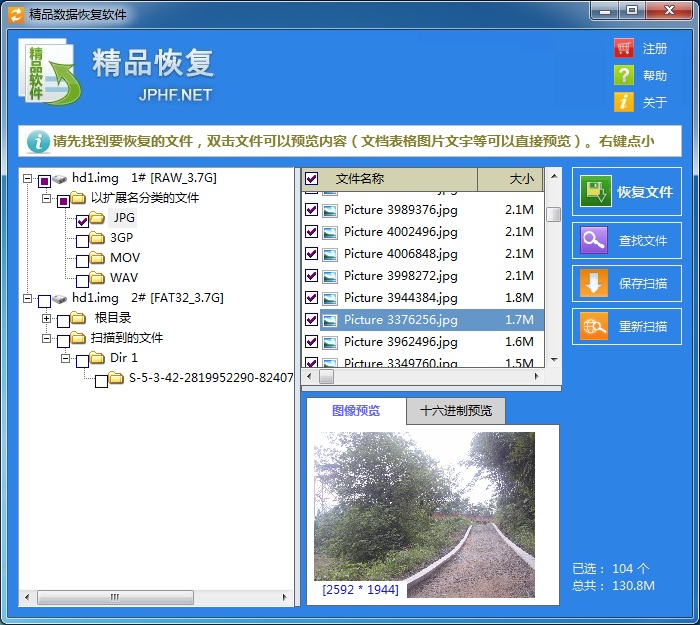Click the road image preview thumbnail

coord(424,515)
